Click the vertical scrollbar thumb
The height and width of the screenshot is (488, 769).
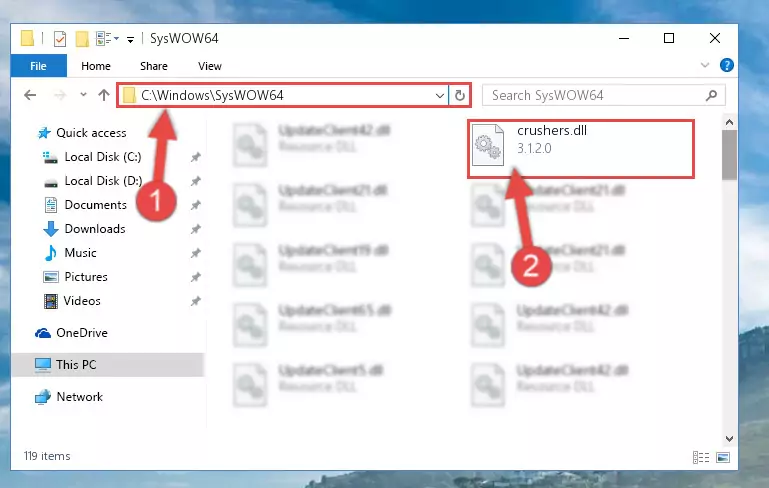[x=729, y=155]
